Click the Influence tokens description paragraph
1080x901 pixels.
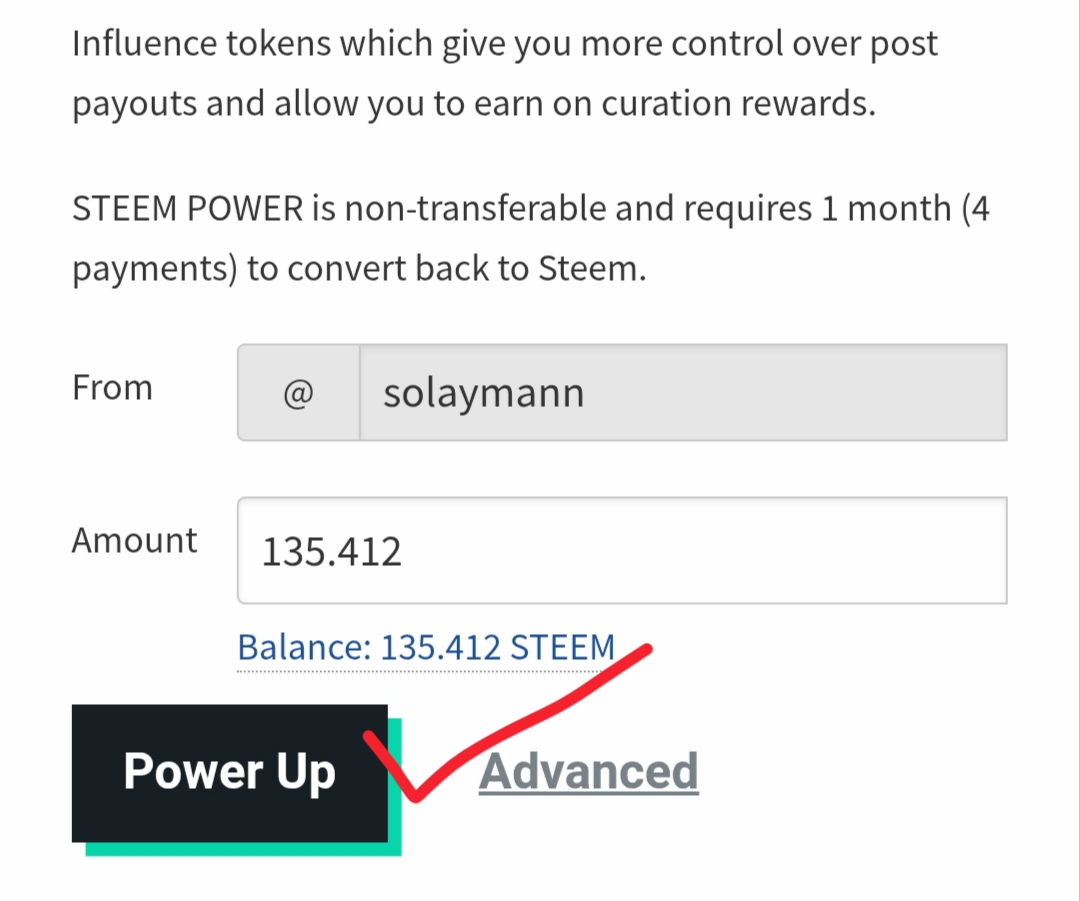(x=505, y=74)
